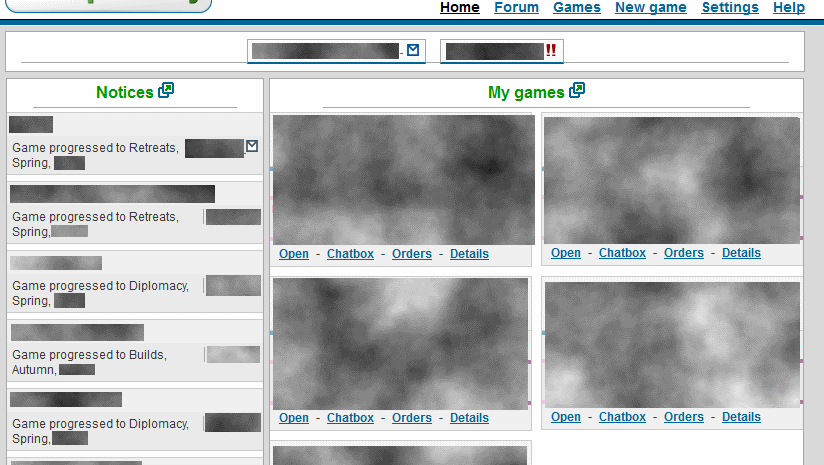
Task: Click the top-right game map thumbnail
Action: (x=672, y=180)
